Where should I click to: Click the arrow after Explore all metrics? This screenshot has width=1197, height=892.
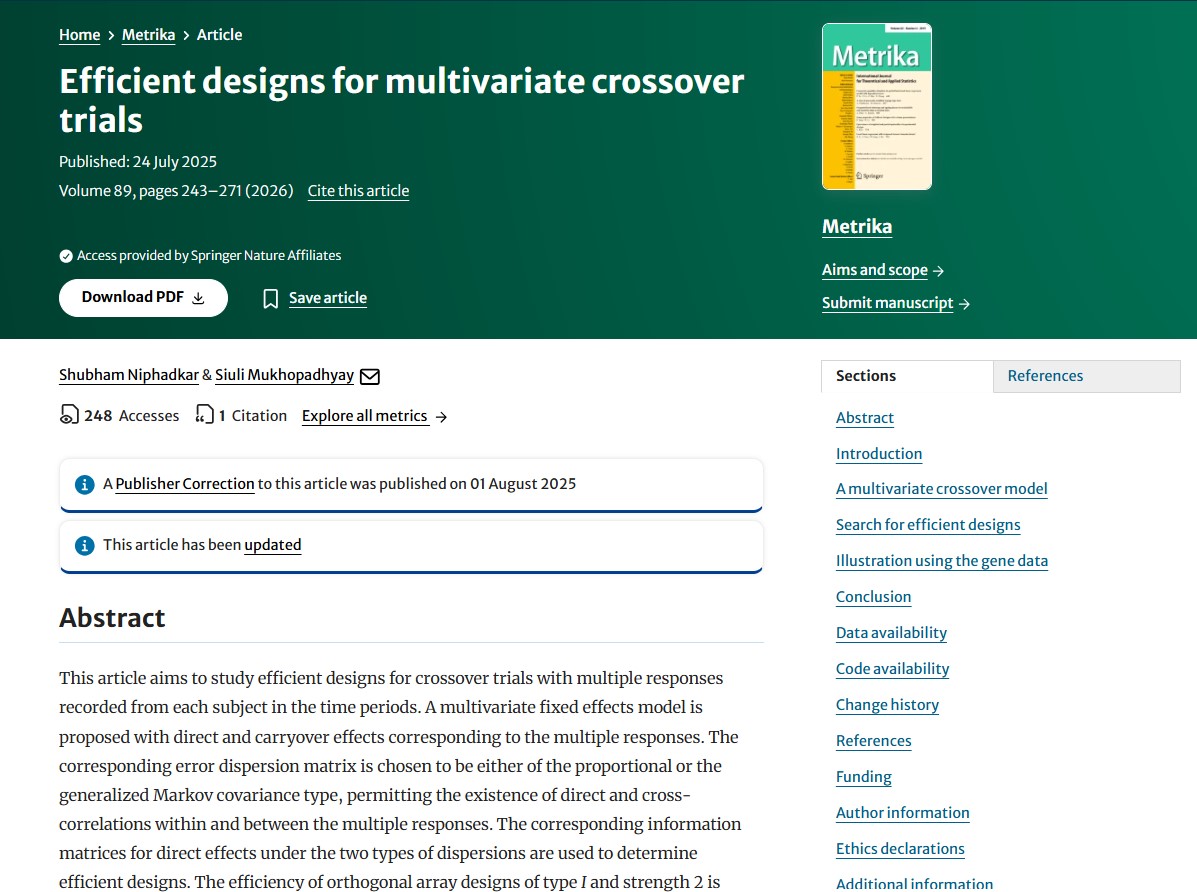click(441, 417)
